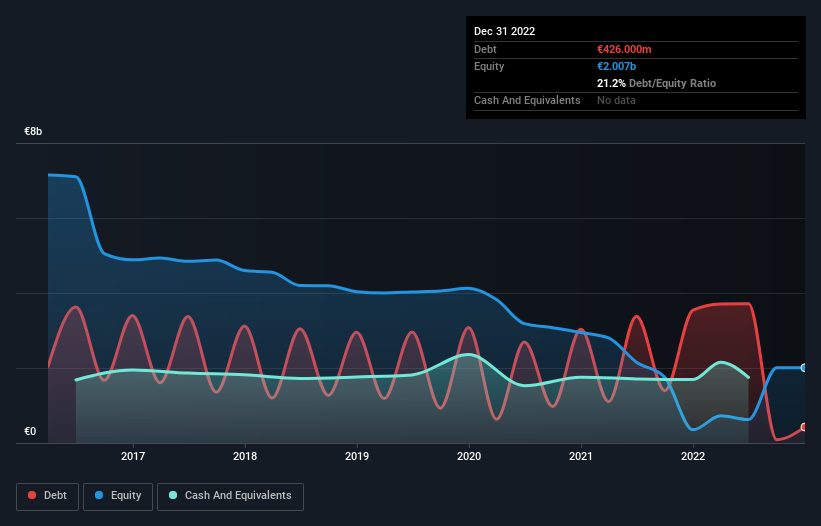The height and width of the screenshot is (526, 821).
Task: Click the Equity row label in tooltip
Action: pos(489,66)
